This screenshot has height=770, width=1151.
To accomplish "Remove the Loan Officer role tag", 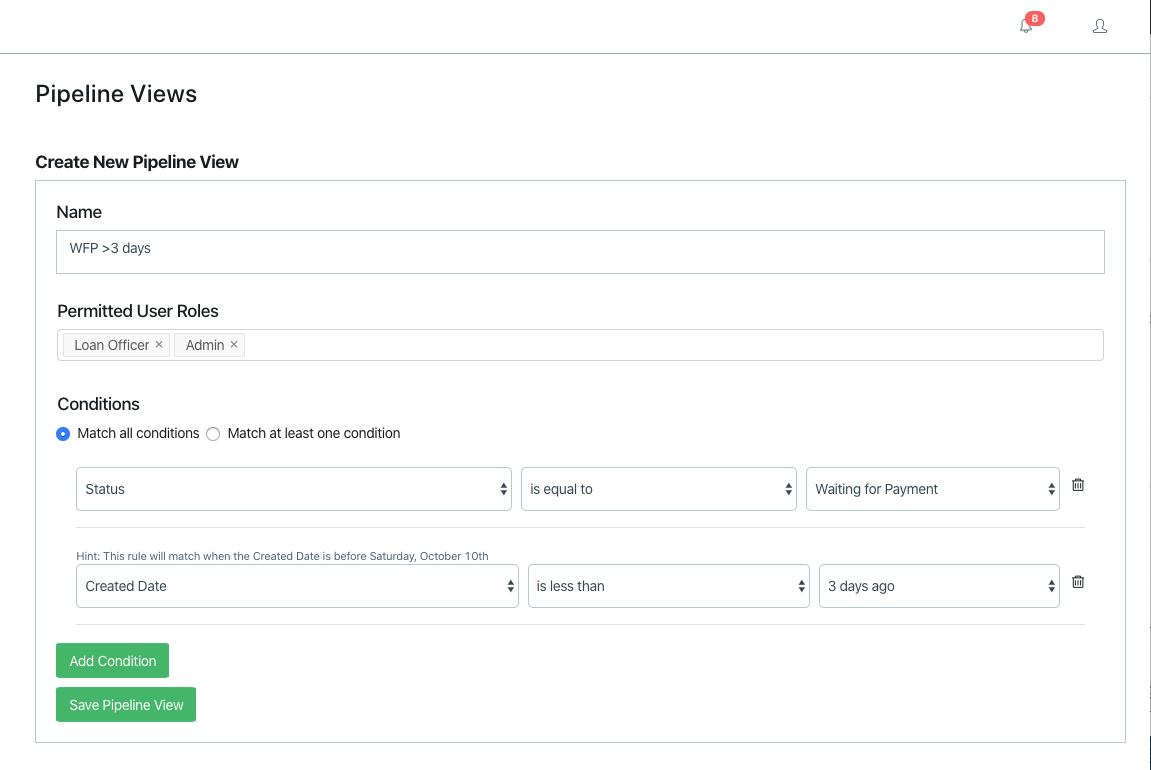I will coord(159,344).
